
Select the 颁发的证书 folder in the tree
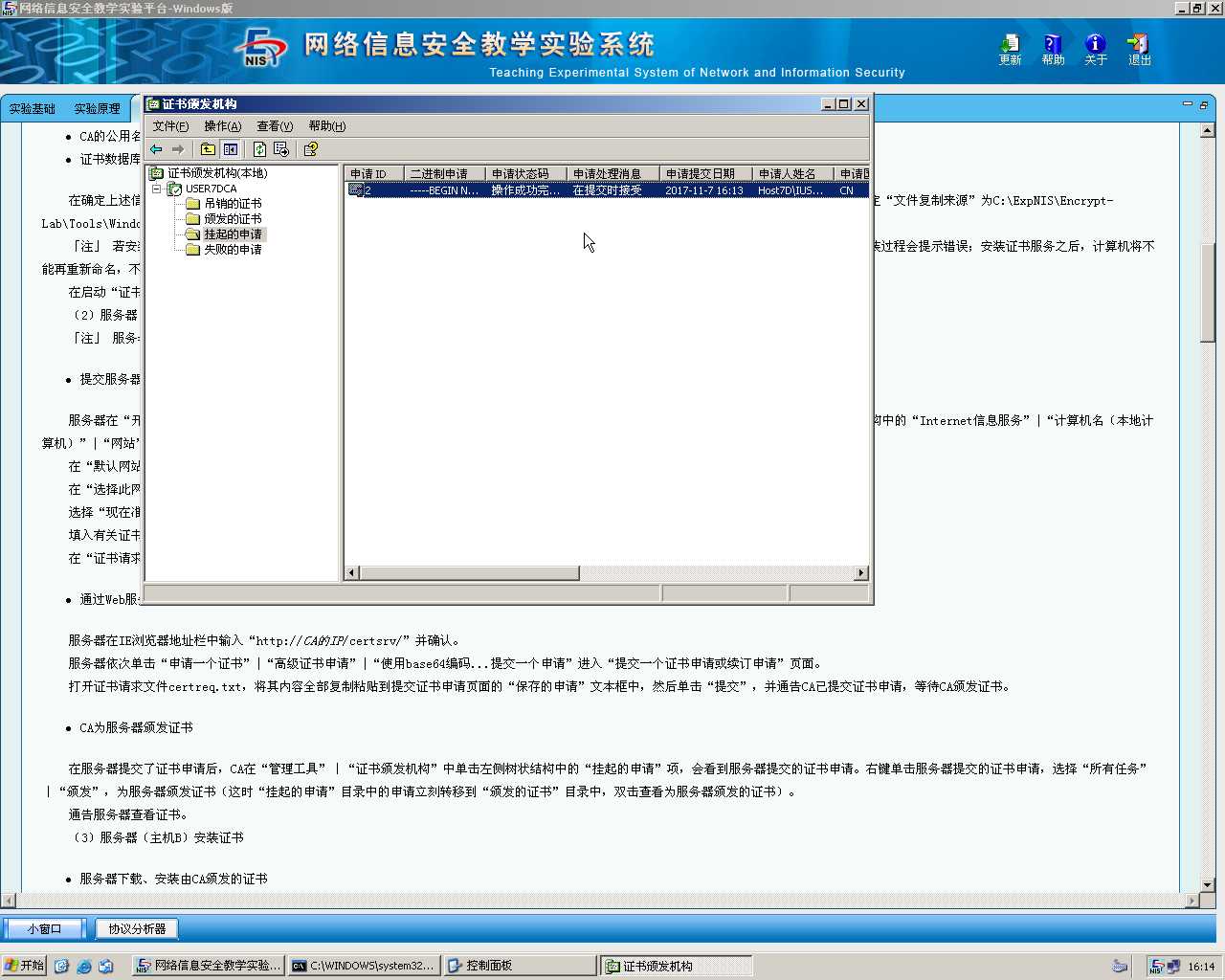[x=233, y=219]
